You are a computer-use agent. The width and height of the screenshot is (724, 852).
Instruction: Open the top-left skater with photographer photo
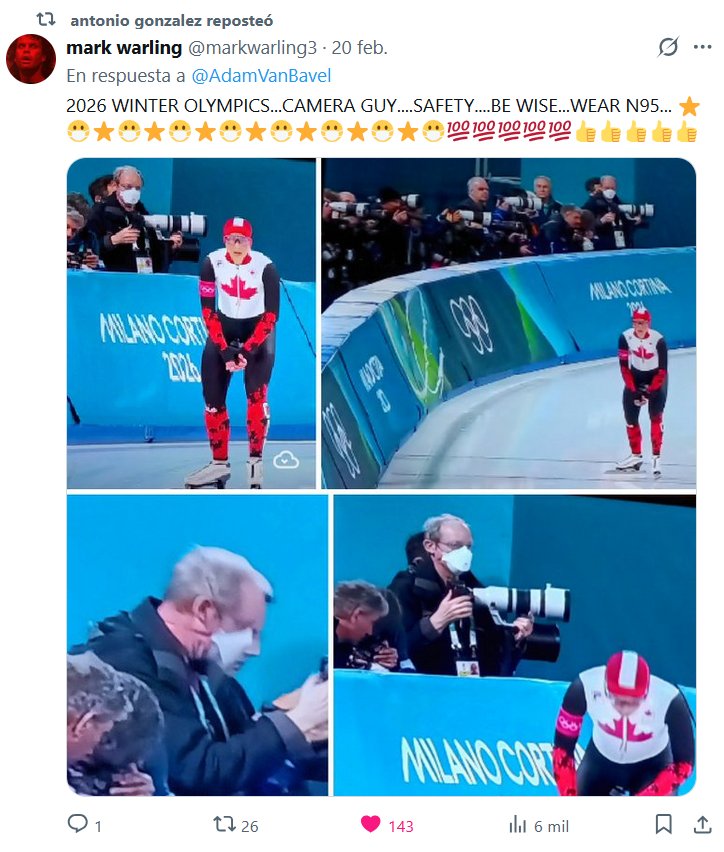(191, 323)
